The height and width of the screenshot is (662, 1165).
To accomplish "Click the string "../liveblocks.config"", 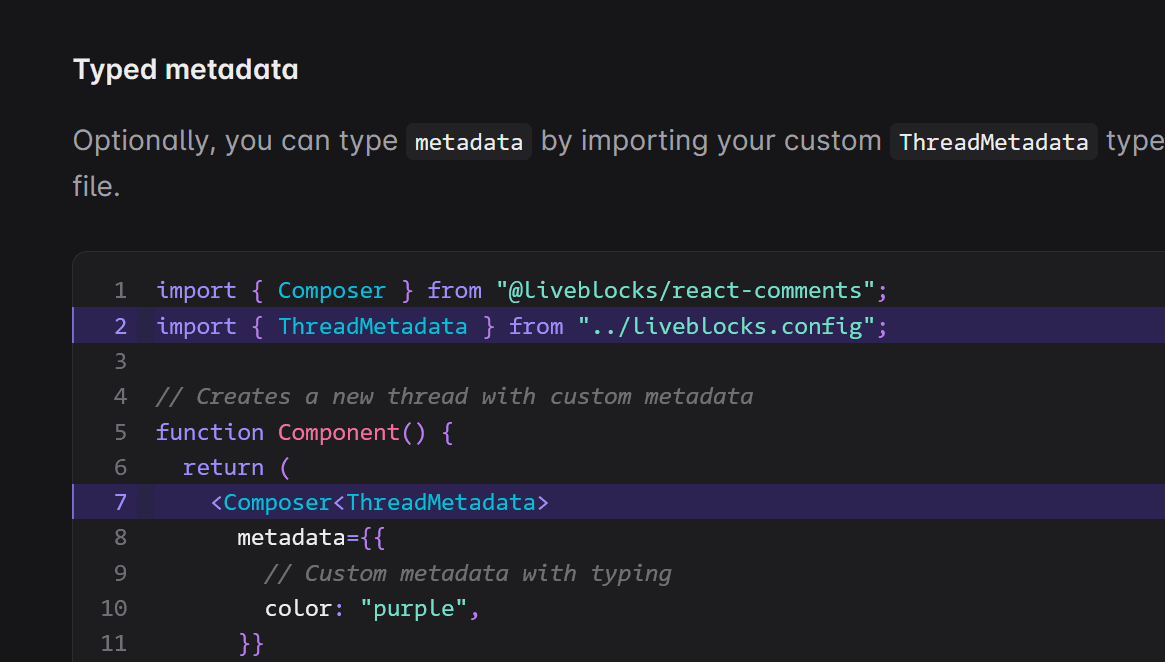I will [x=727, y=326].
